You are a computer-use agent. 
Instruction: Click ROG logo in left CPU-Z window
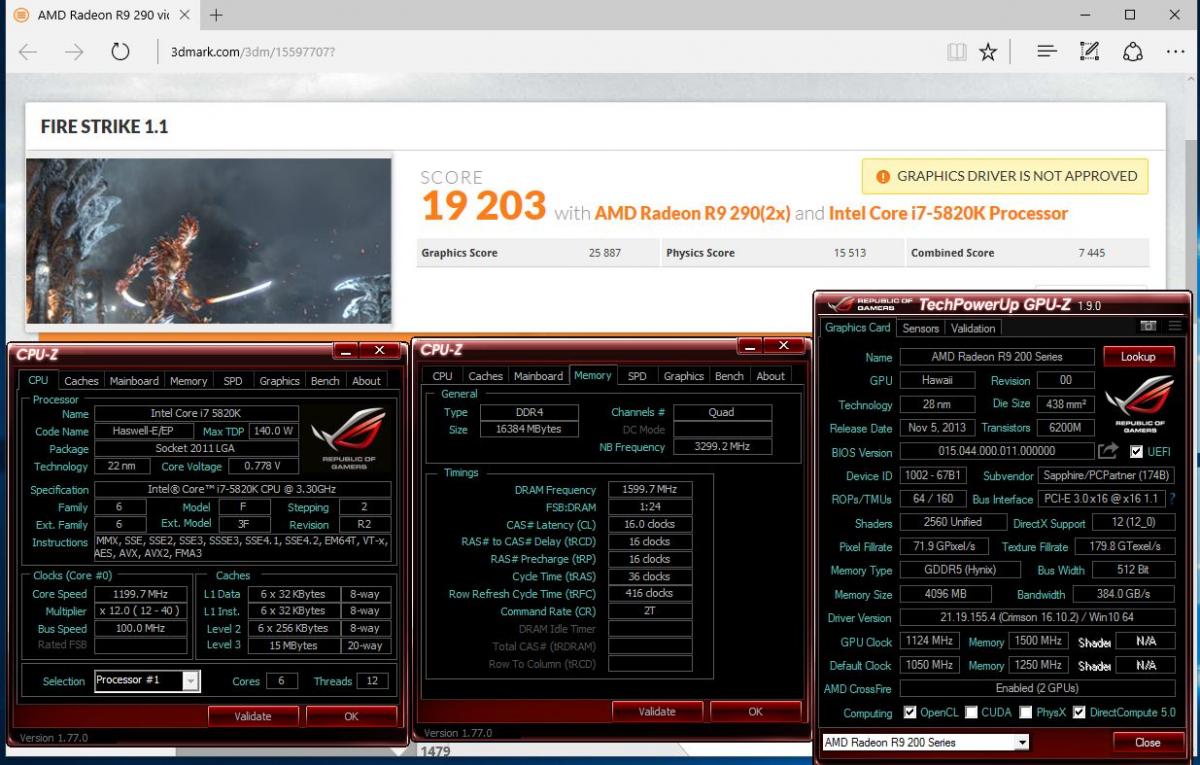tap(348, 438)
